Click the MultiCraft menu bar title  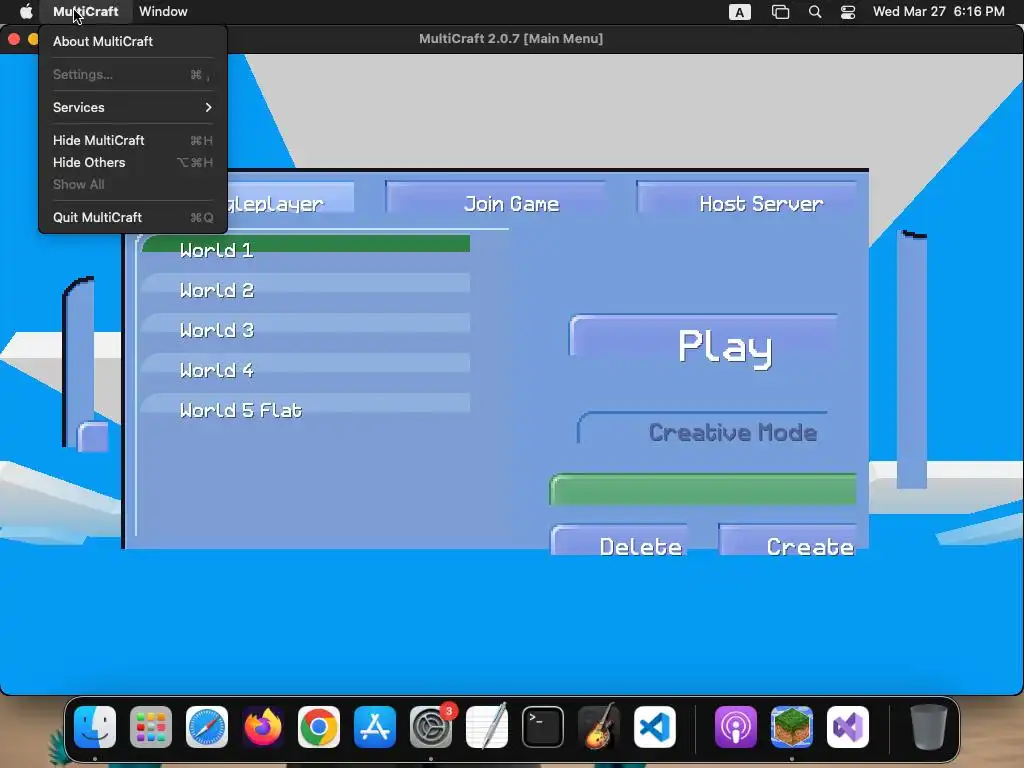[86, 11]
